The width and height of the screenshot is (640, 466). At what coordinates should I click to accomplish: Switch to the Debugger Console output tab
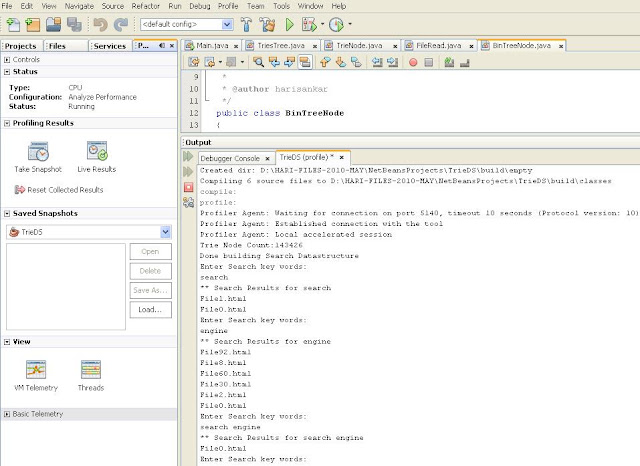pos(230,158)
